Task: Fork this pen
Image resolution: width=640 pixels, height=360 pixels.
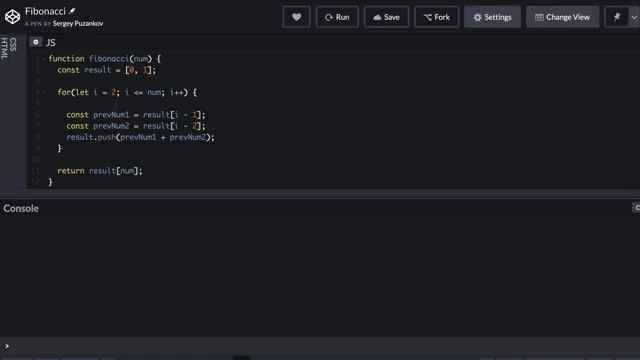Action: (437, 17)
